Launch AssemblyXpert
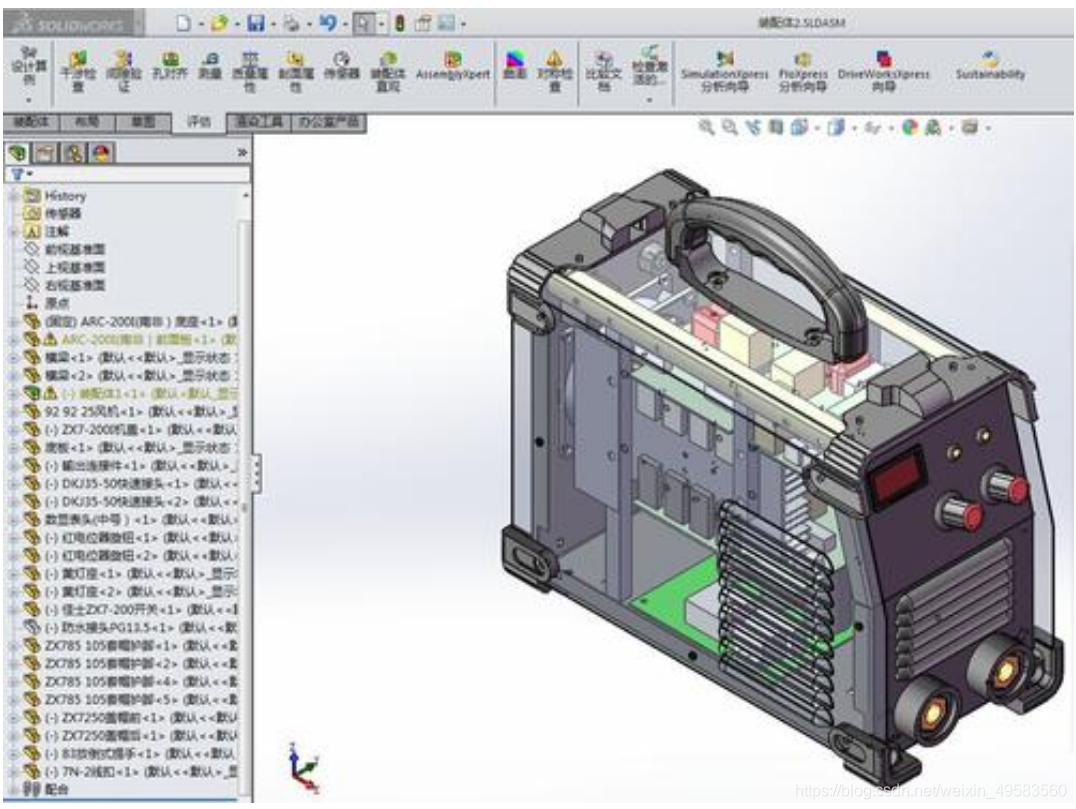Viewport: 1076px width, 809px height. (453, 66)
